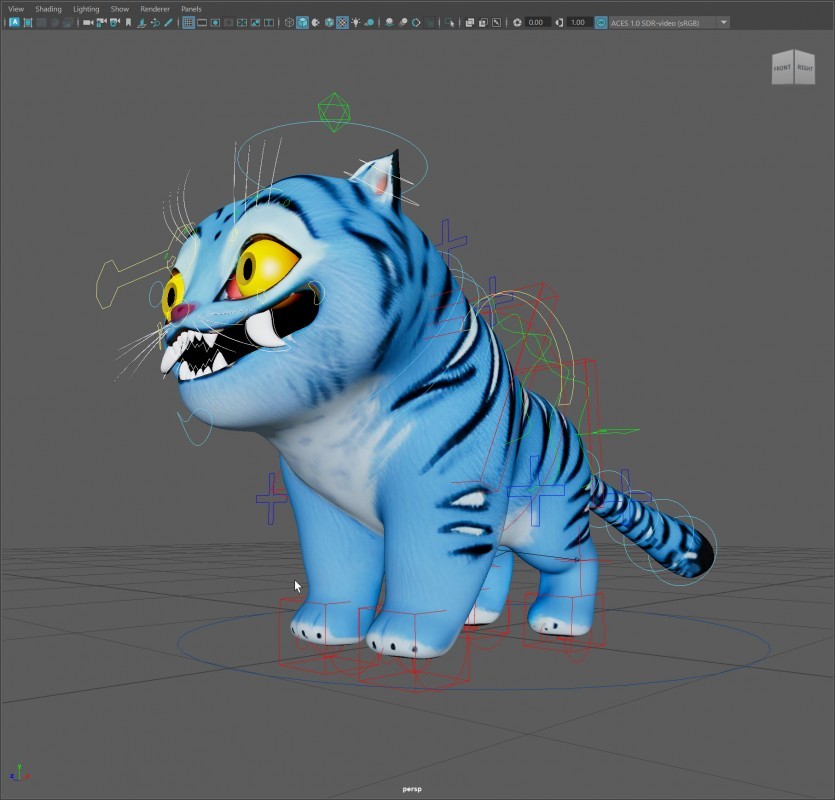The height and width of the screenshot is (800, 835).
Task: Toggle the viewport Grid display button
Action: coord(188,22)
